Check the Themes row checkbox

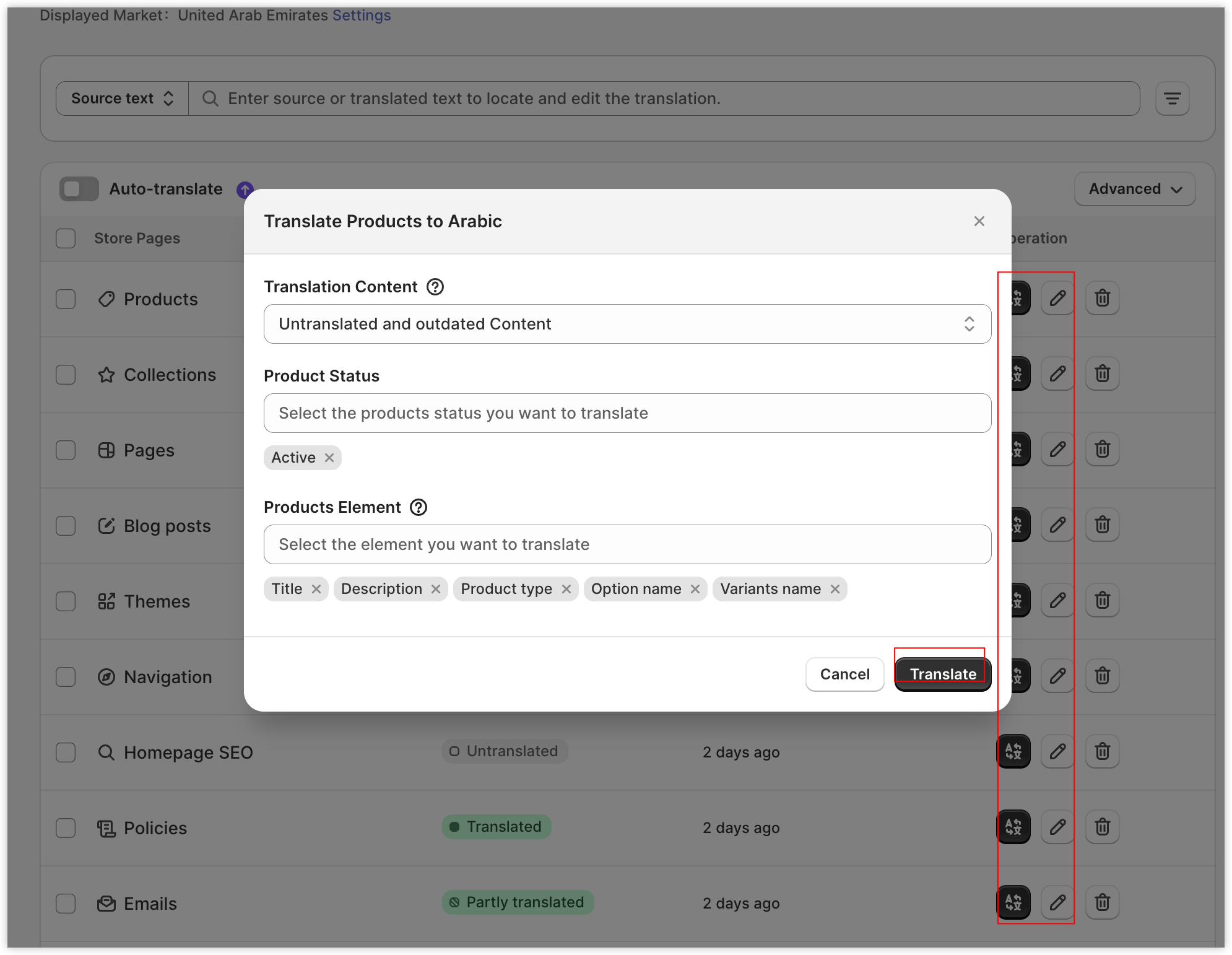coord(66,601)
